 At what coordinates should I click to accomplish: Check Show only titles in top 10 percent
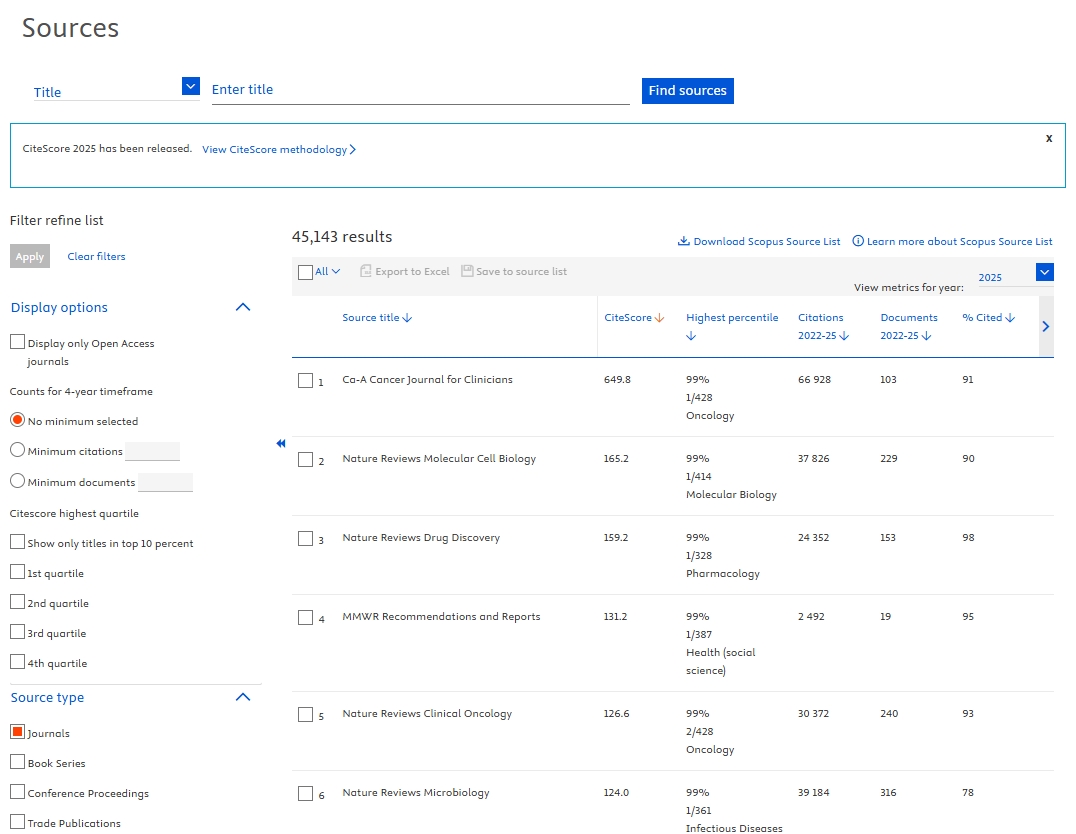18,542
